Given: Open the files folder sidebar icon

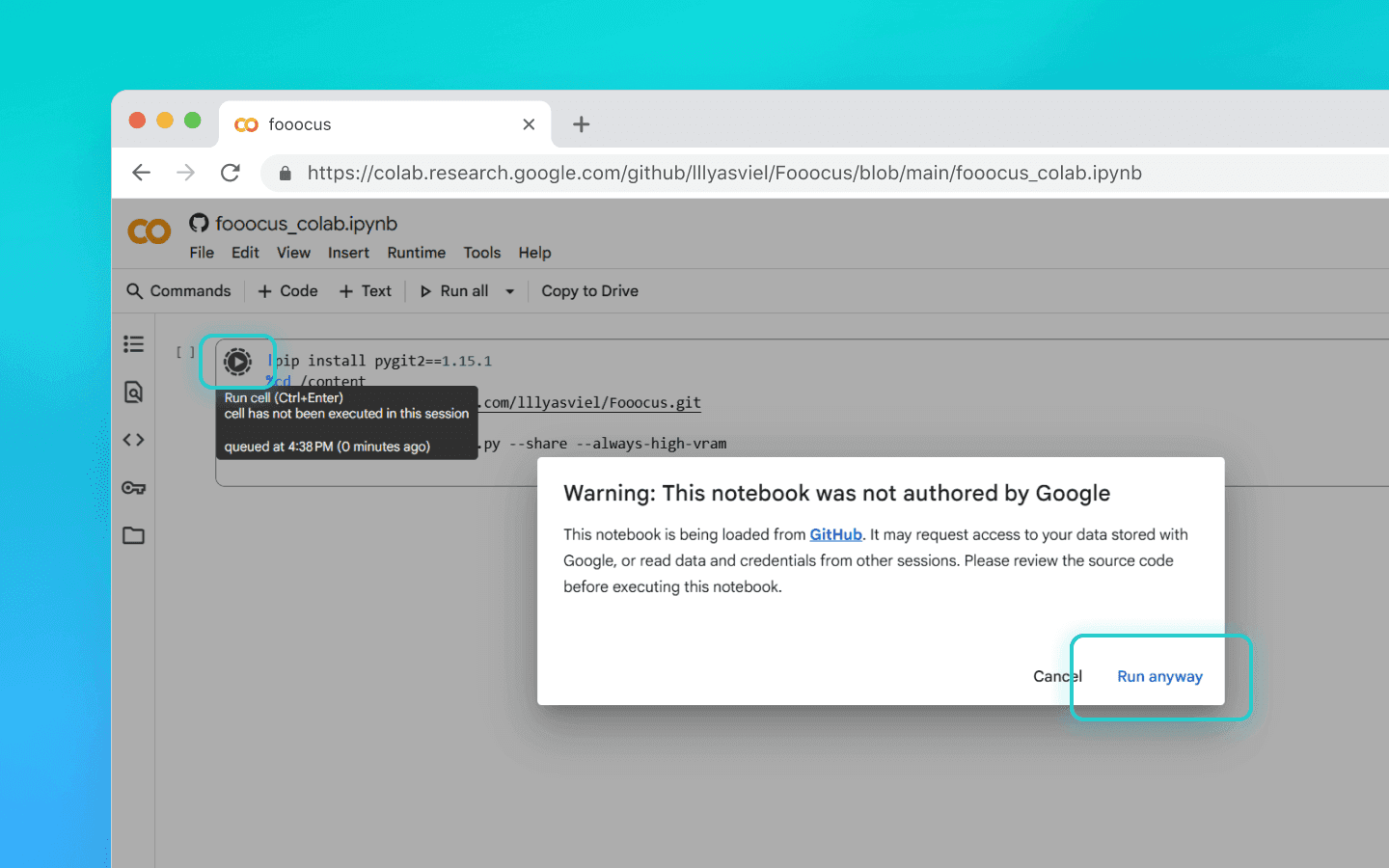Looking at the screenshot, I should pyautogui.click(x=134, y=535).
